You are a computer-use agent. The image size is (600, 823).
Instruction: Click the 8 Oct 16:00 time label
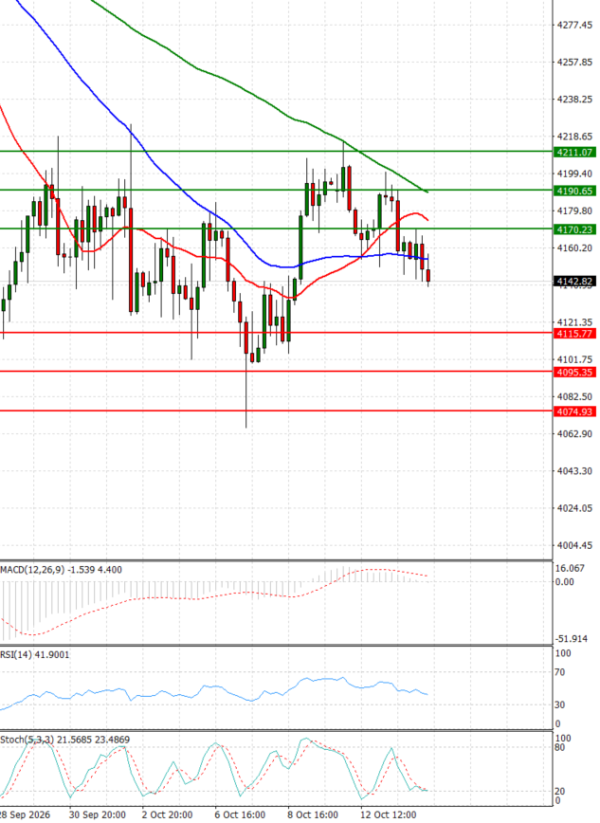pos(313,815)
